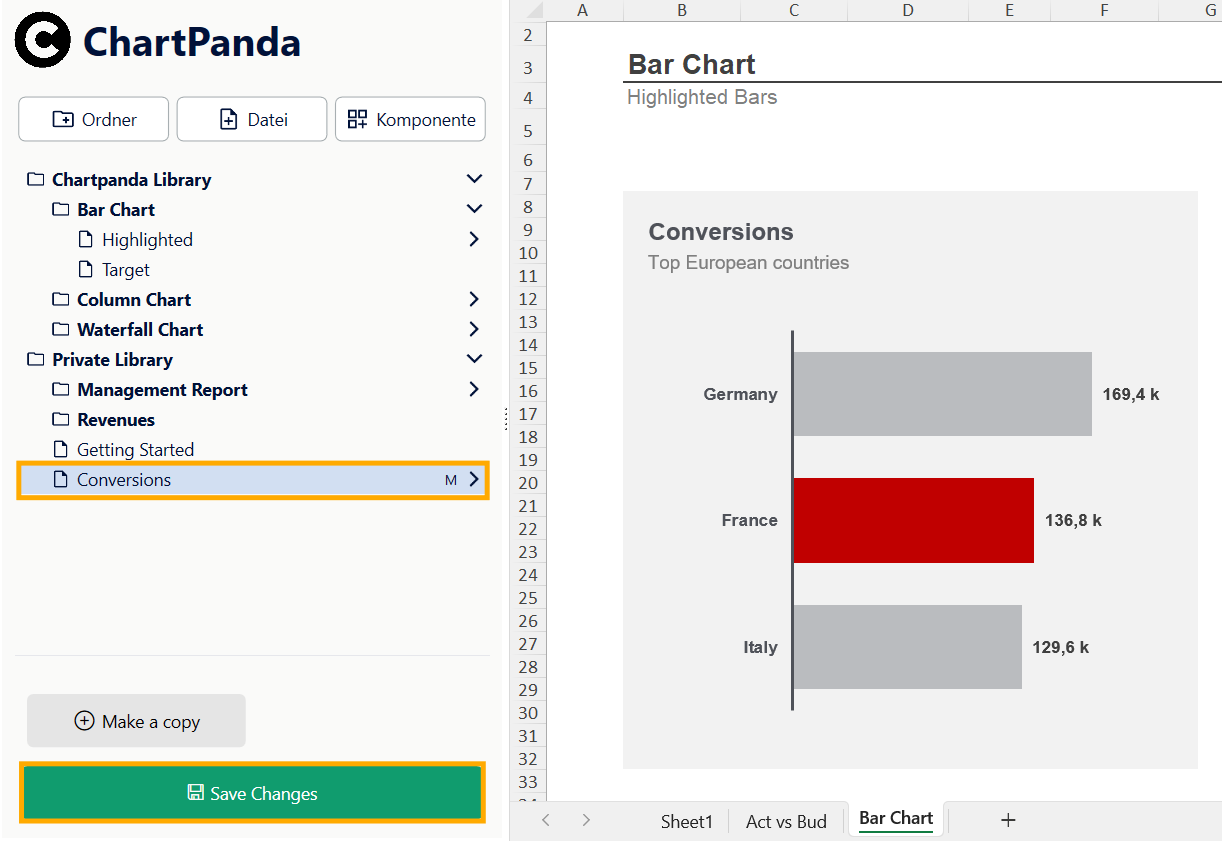Select the folder icon beside Management Report

pyautogui.click(x=61, y=389)
